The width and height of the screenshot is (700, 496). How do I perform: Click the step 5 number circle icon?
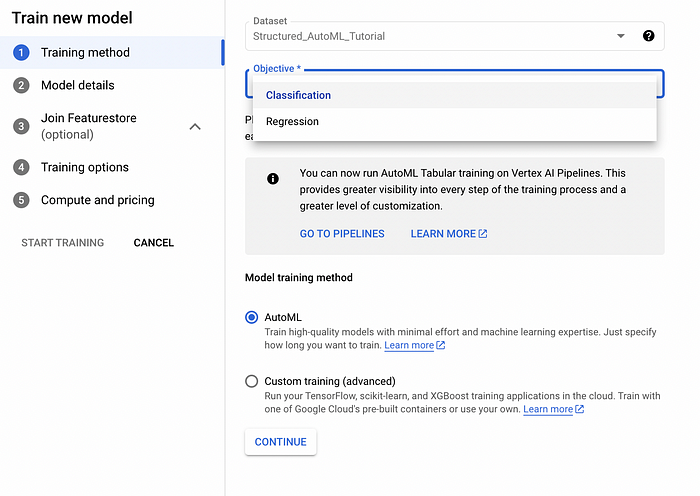[x=21, y=200]
